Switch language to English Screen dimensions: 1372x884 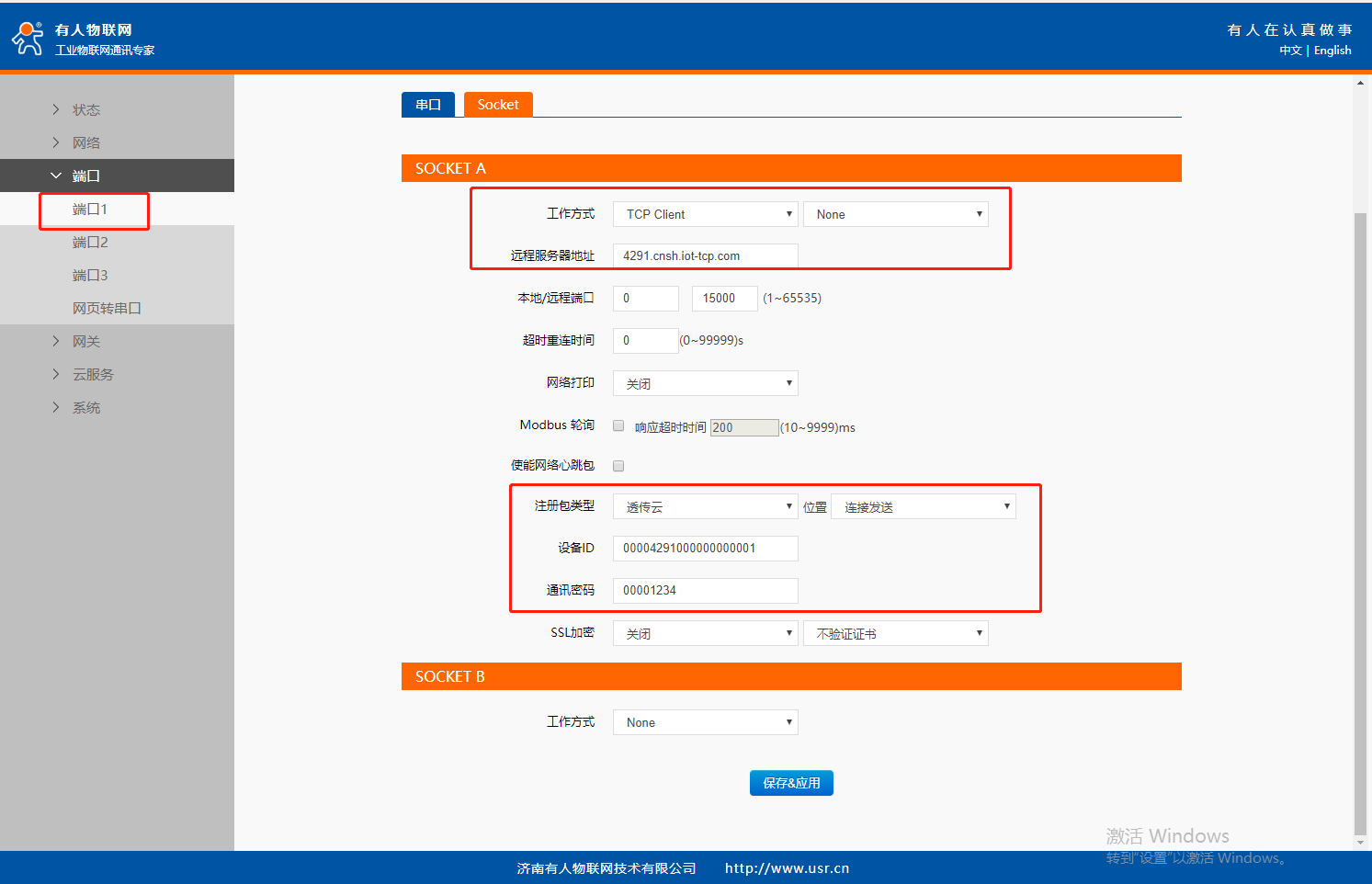1332,51
